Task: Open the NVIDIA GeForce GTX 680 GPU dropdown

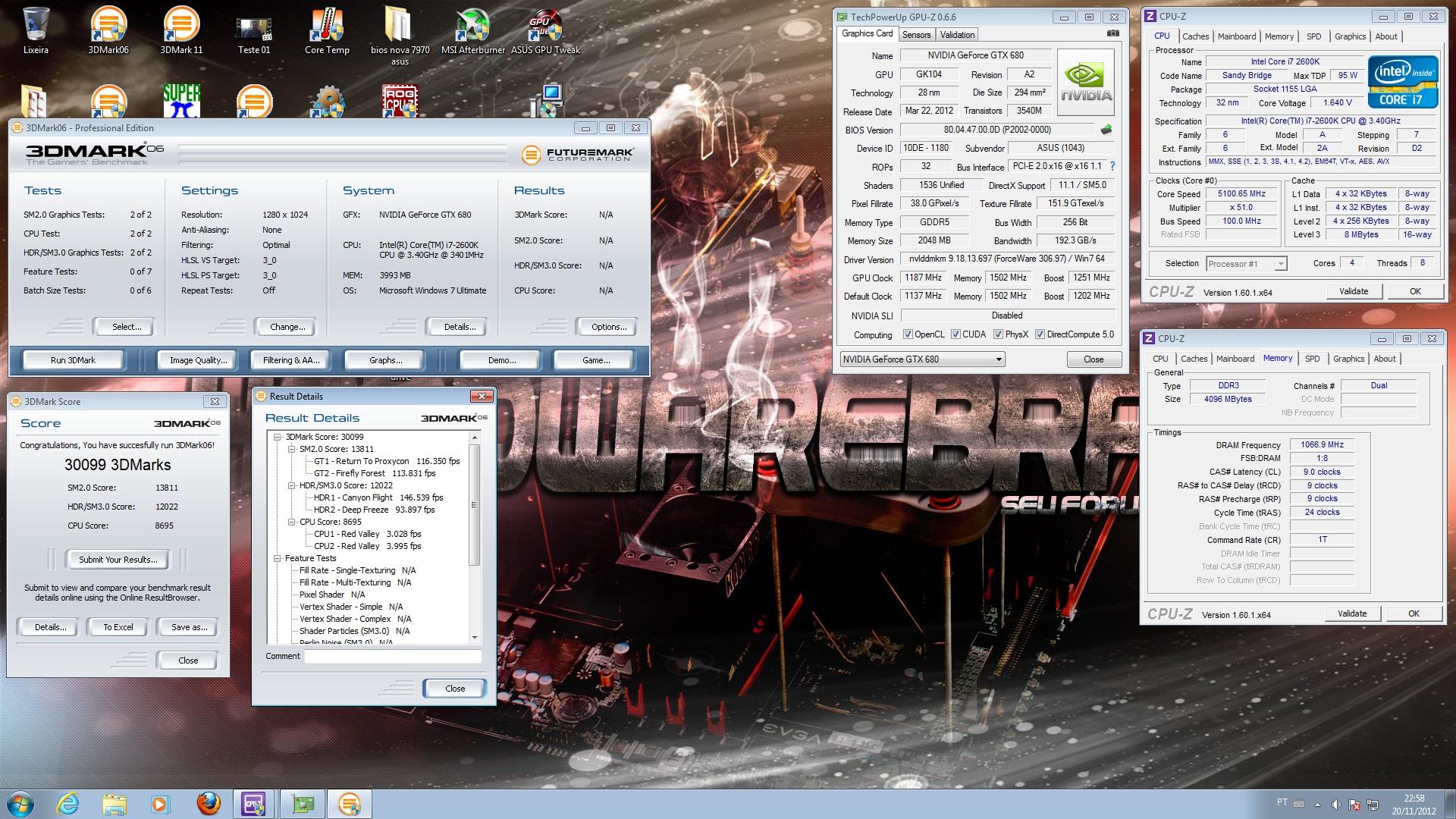Action: [922, 359]
